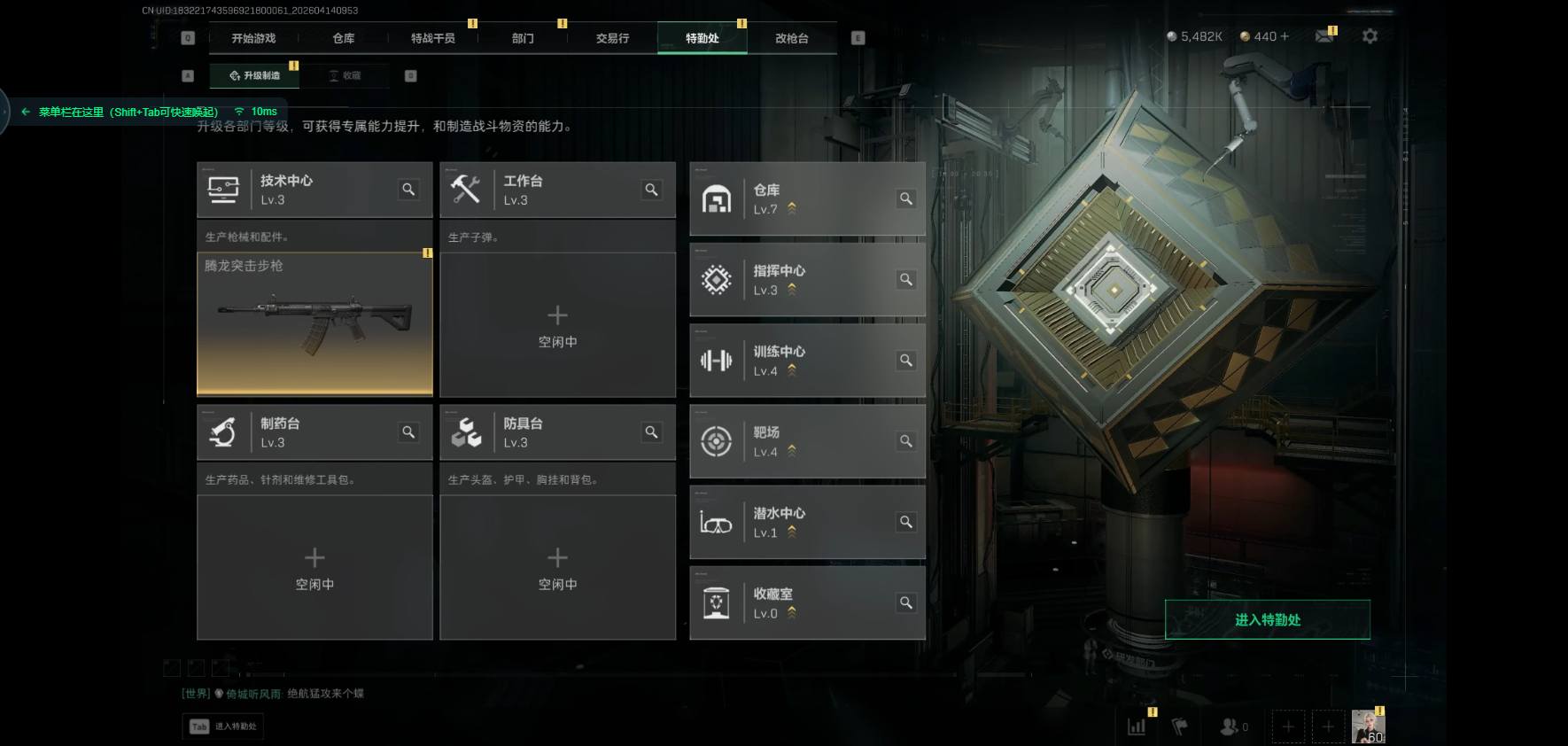Click the flag icon in bottom bar

1179,727
